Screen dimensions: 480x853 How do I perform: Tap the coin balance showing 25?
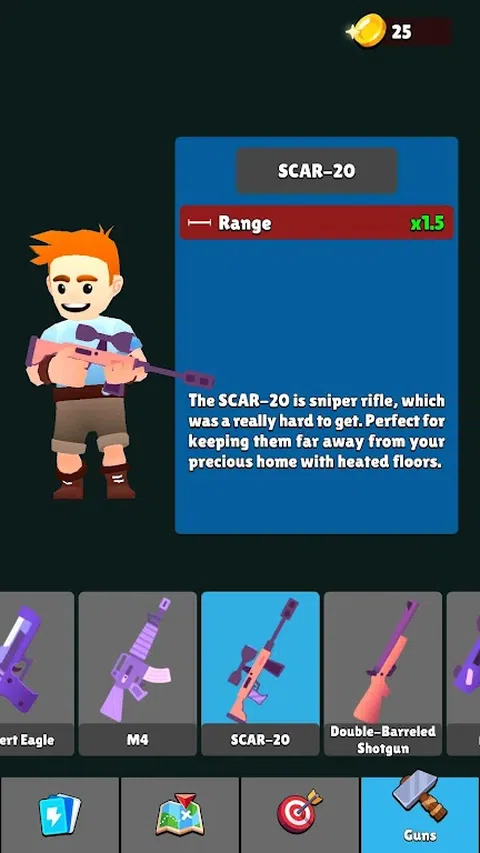point(401,32)
